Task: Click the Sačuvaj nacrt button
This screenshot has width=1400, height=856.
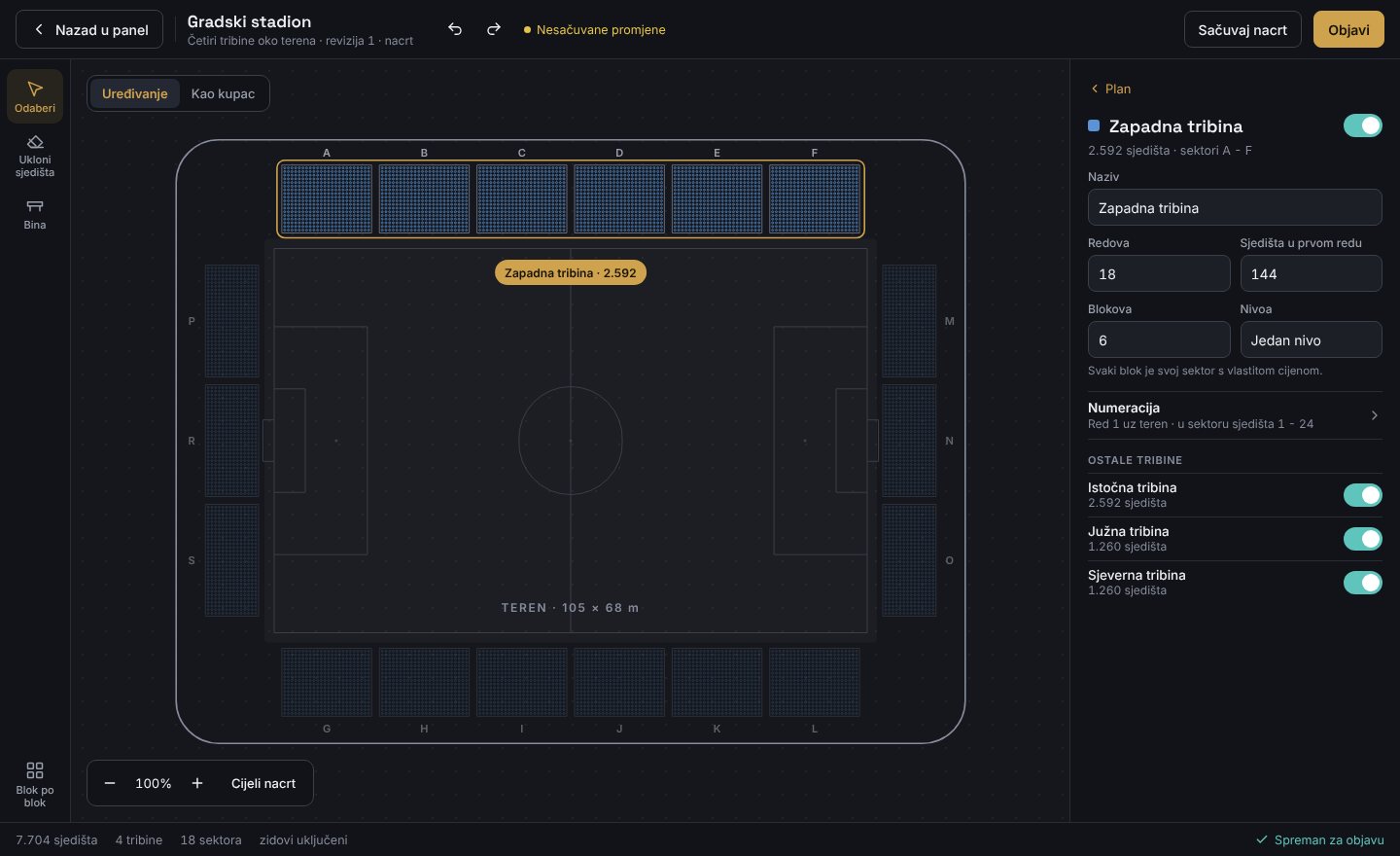Action: 1242,29
